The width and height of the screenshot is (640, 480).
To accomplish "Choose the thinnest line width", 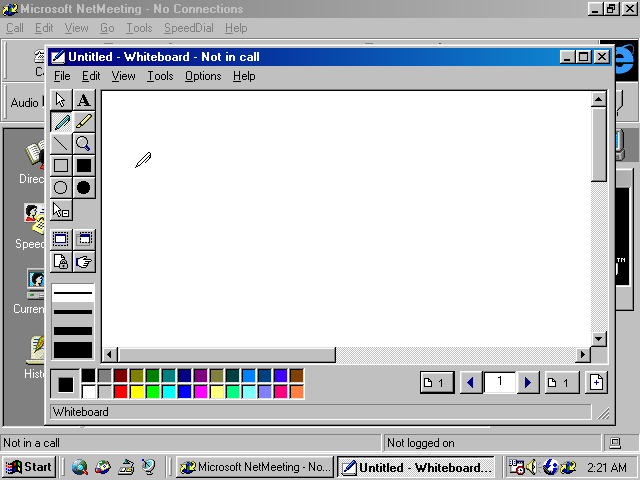I will (x=73, y=293).
